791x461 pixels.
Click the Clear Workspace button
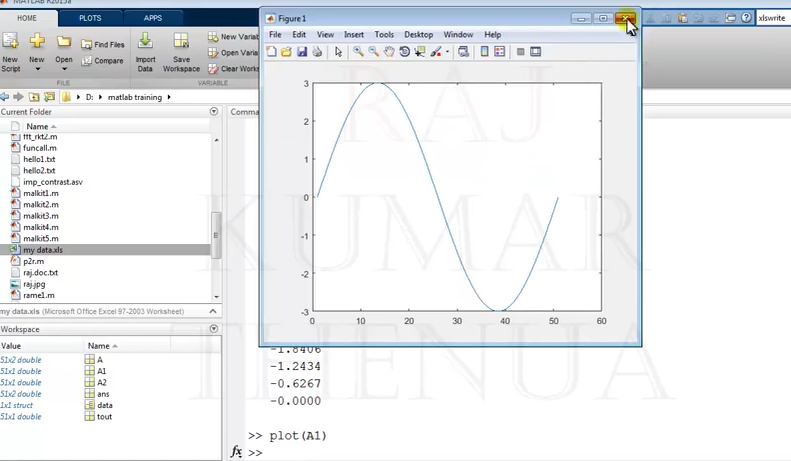[x=233, y=69]
